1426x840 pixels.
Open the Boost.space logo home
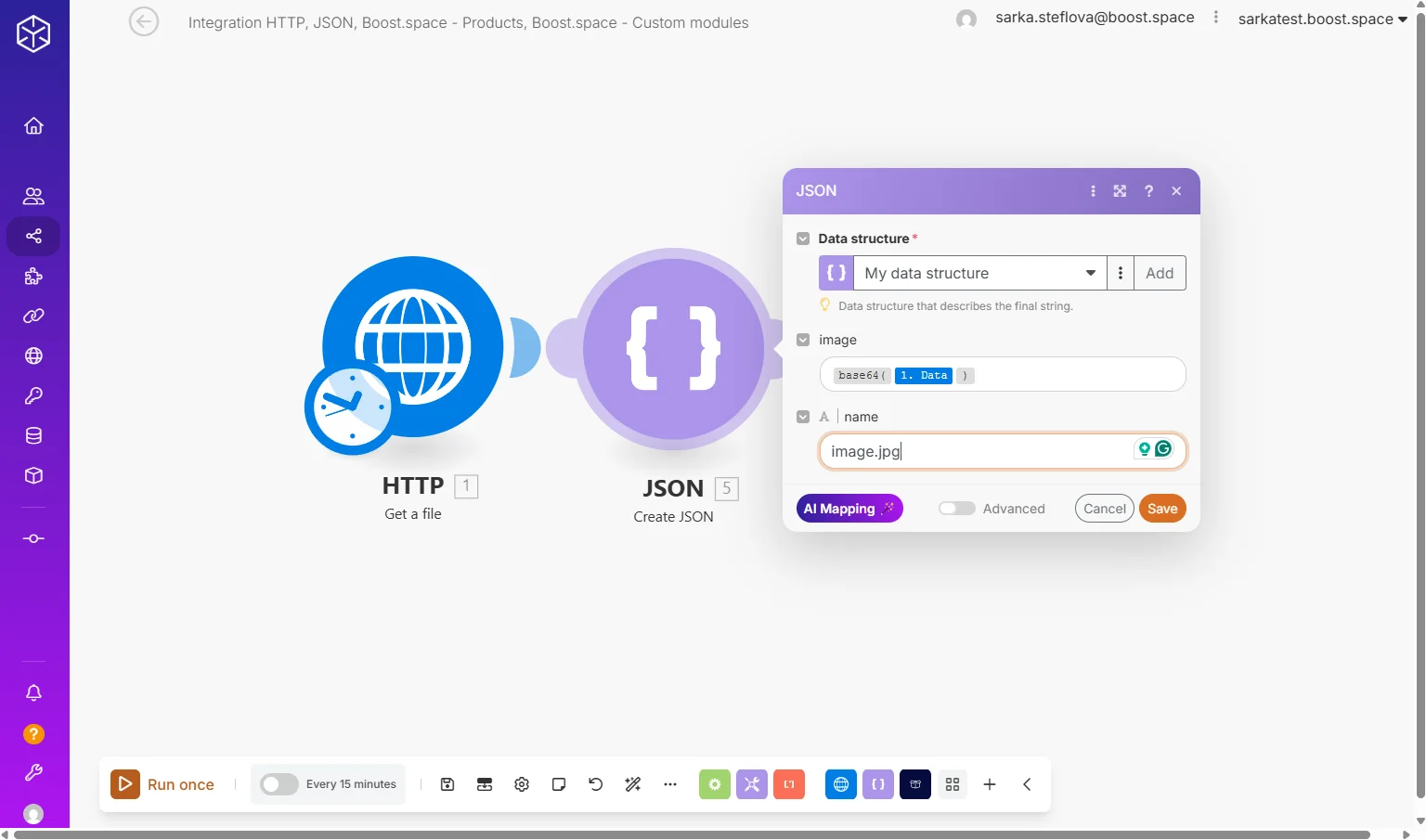[33, 34]
